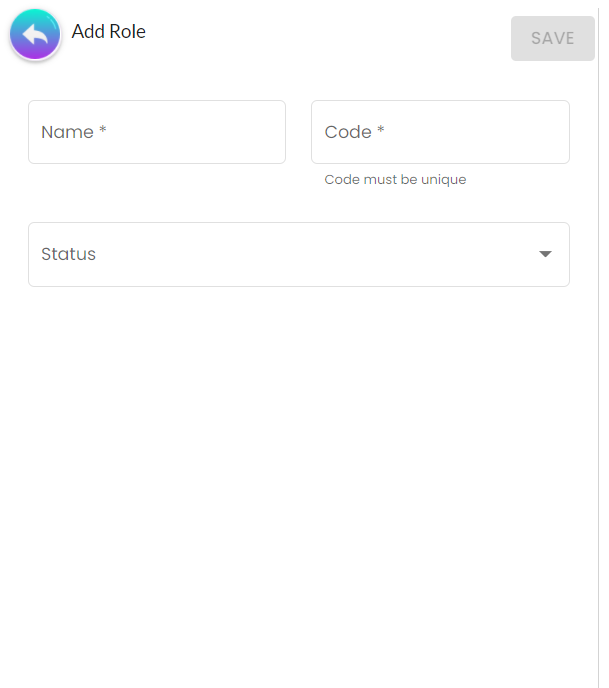Click the Status dropdown arrow

tap(545, 254)
